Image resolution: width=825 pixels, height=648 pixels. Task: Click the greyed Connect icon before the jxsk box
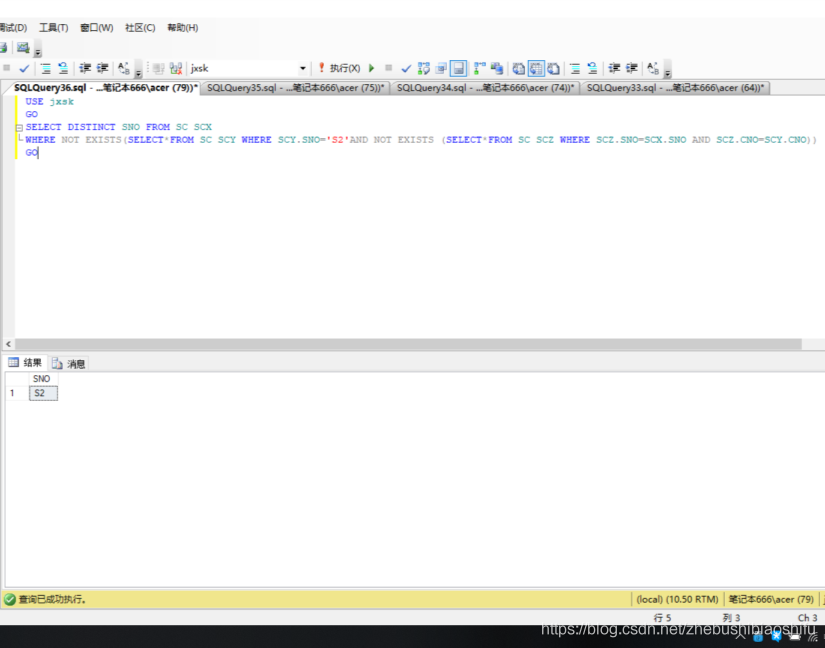tap(159, 68)
